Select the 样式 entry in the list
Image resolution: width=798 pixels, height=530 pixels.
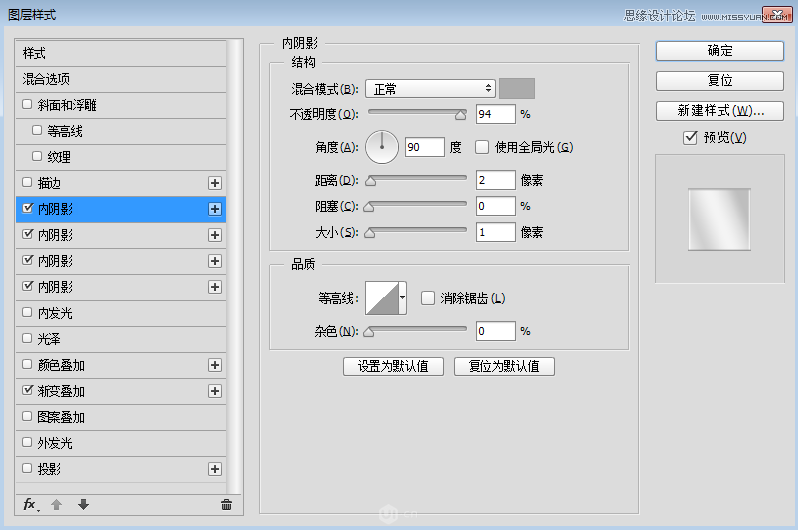[x=121, y=53]
